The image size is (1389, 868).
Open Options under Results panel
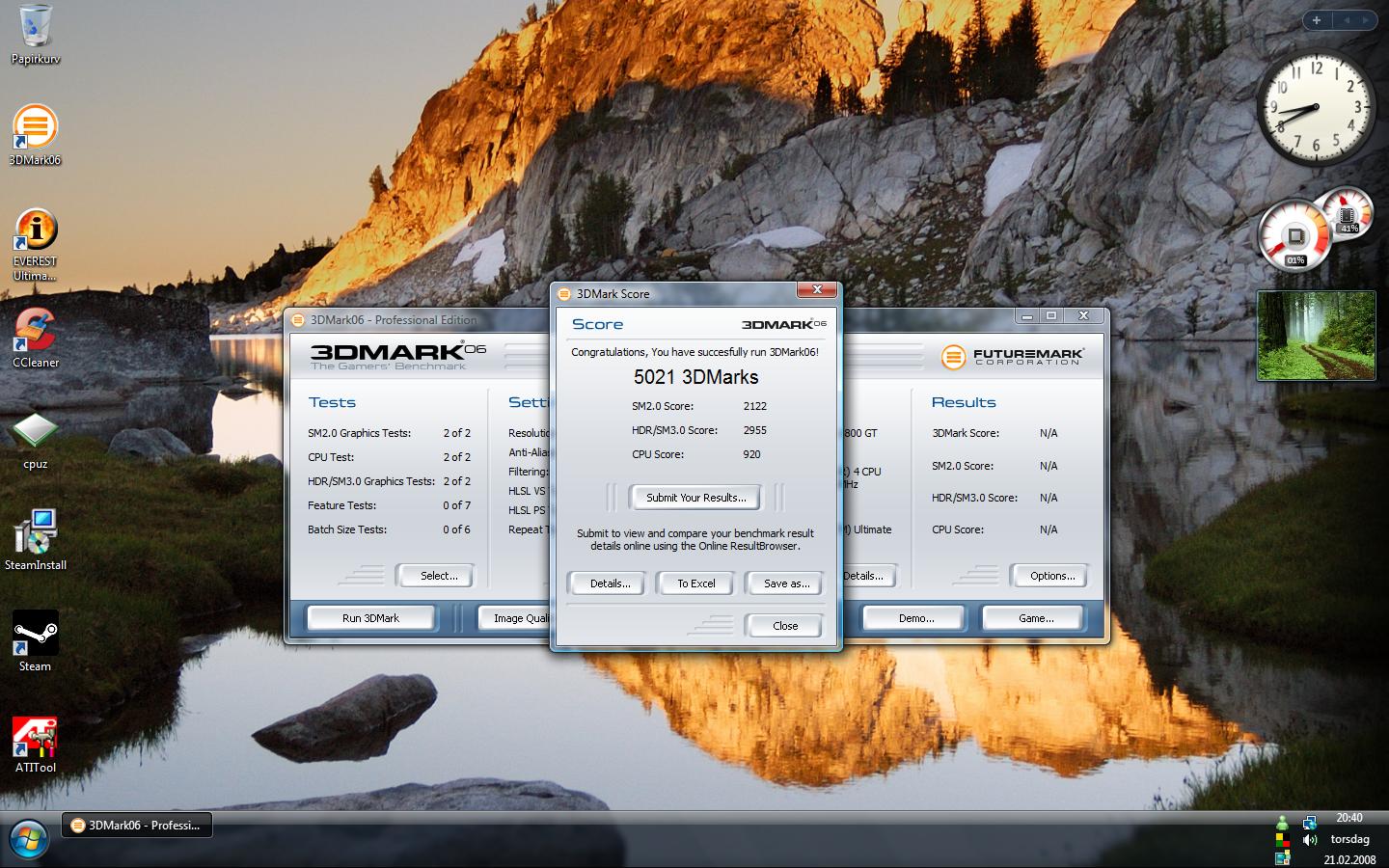[1051, 576]
